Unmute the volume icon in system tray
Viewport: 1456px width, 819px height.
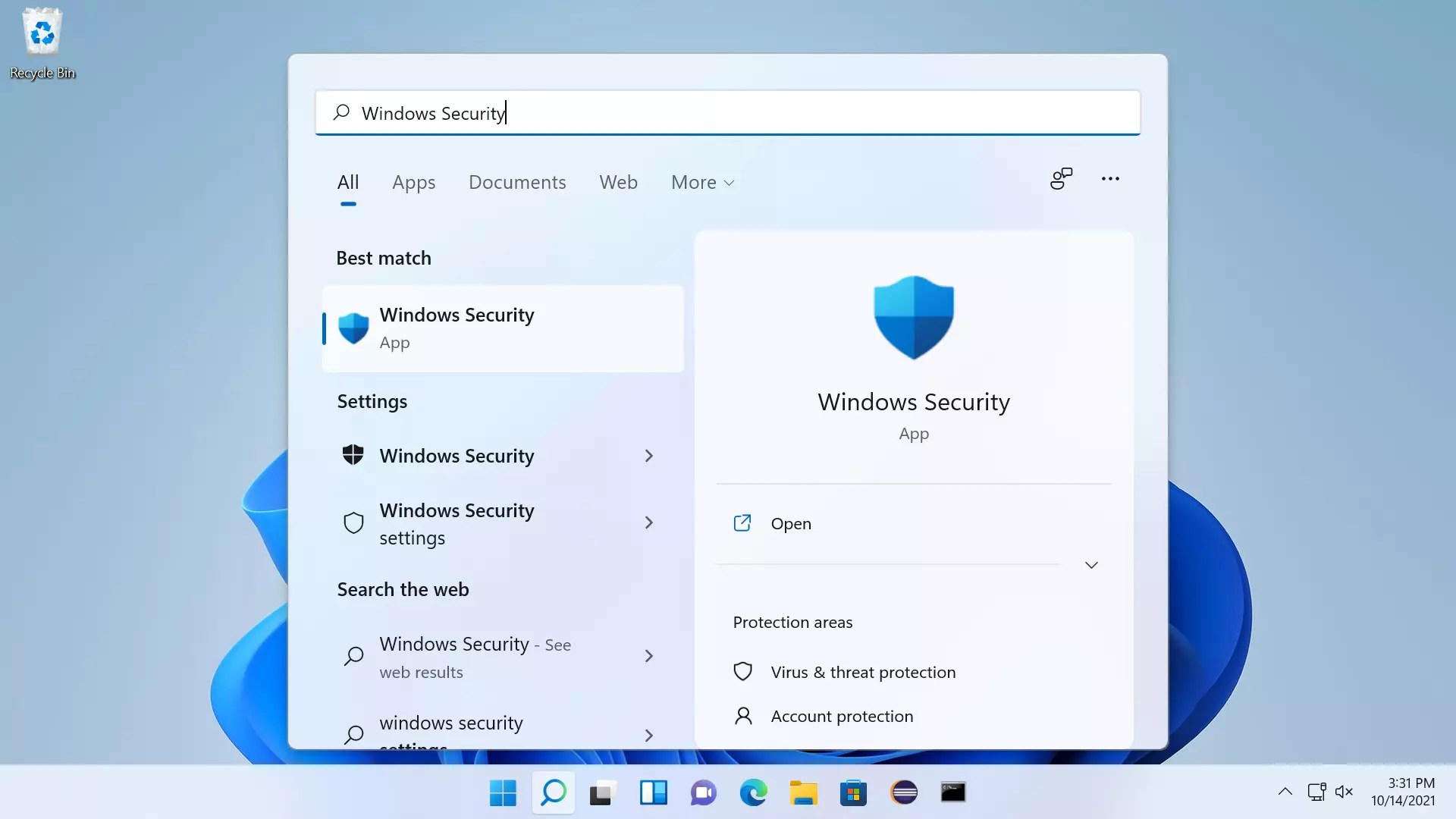[x=1344, y=792]
